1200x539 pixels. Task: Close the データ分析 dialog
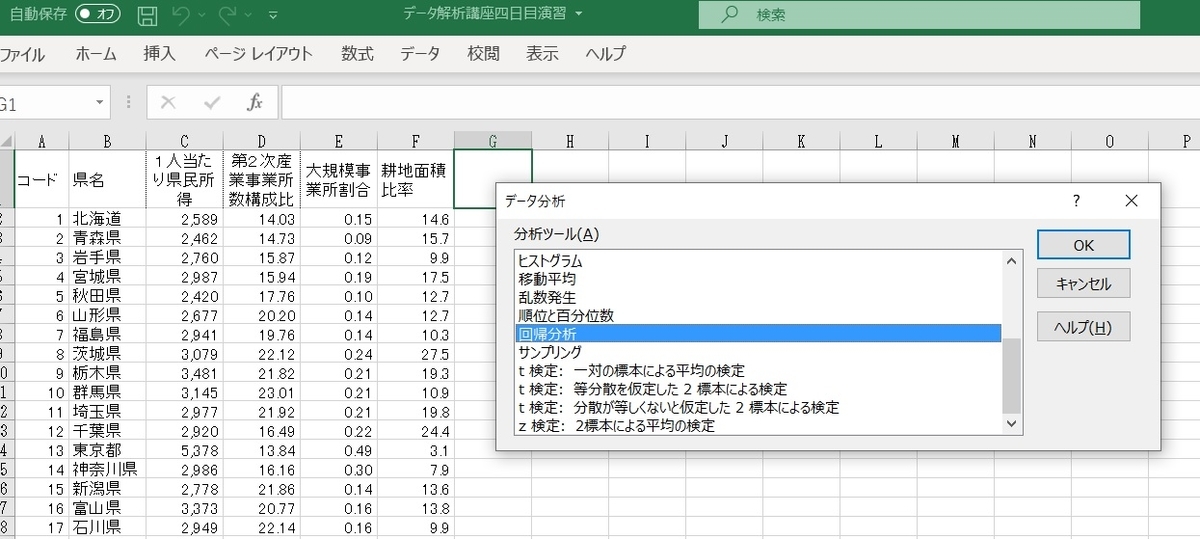1131,201
